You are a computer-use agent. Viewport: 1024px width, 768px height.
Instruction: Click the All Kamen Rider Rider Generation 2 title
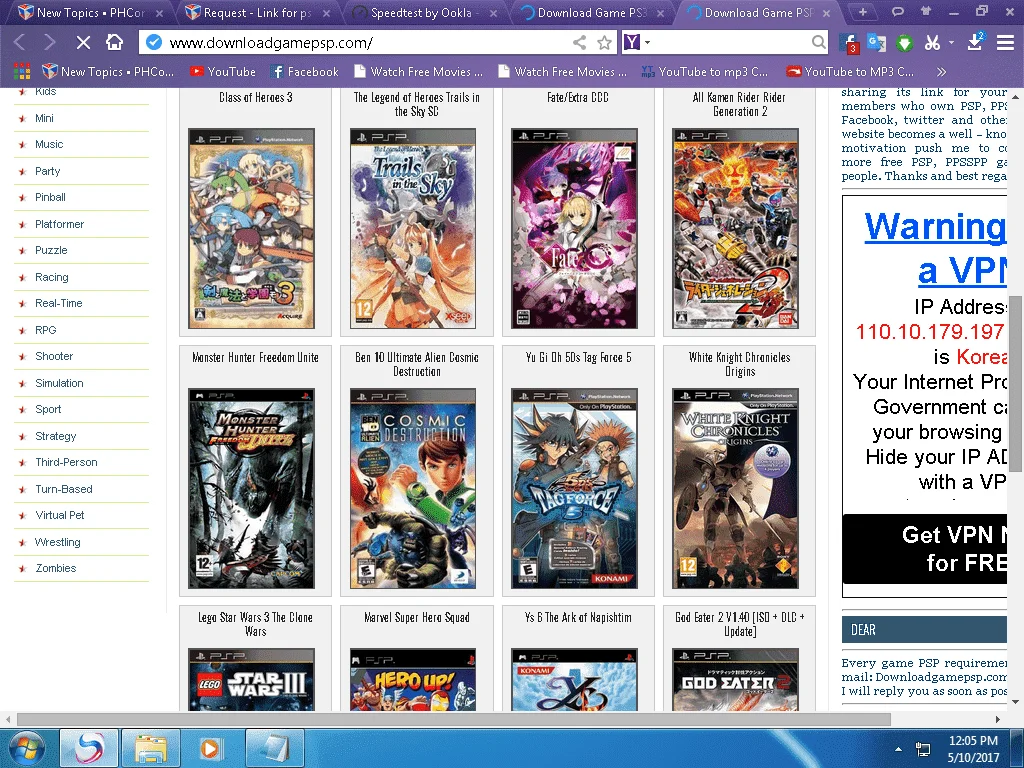pyautogui.click(x=739, y=104)
